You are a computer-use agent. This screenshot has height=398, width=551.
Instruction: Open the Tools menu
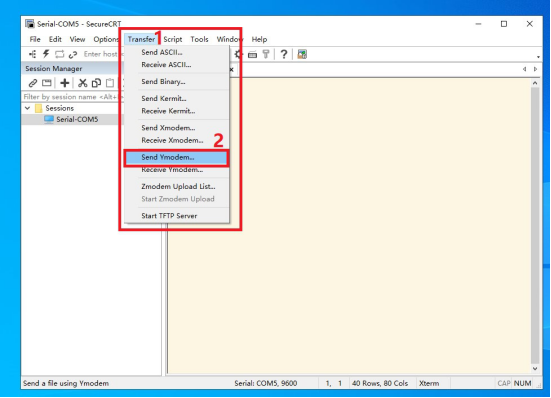click(199, 39)
